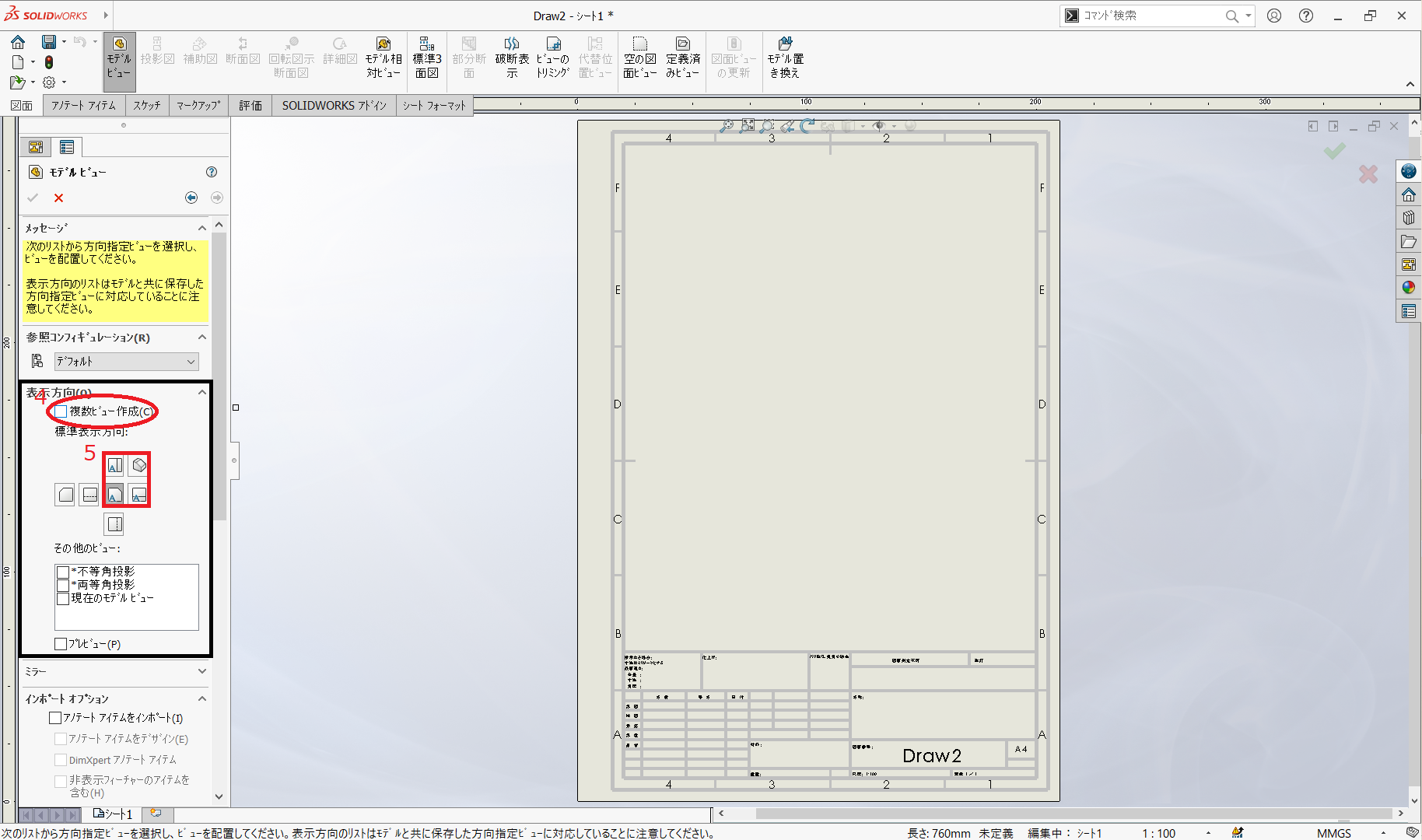Activate the Crop View tool

(x=553, y=58)
